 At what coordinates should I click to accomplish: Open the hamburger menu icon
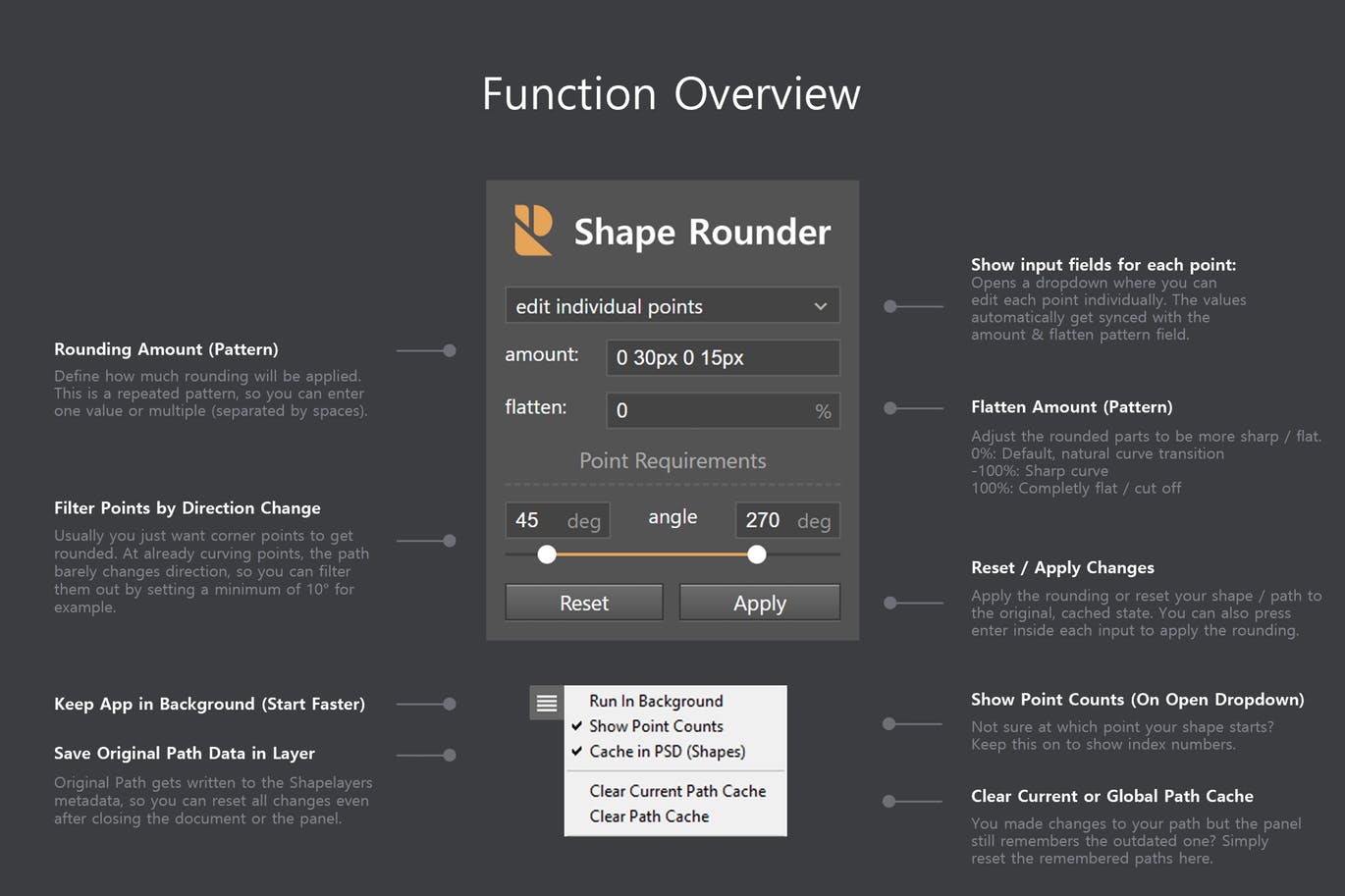click(x=546, y=703)
